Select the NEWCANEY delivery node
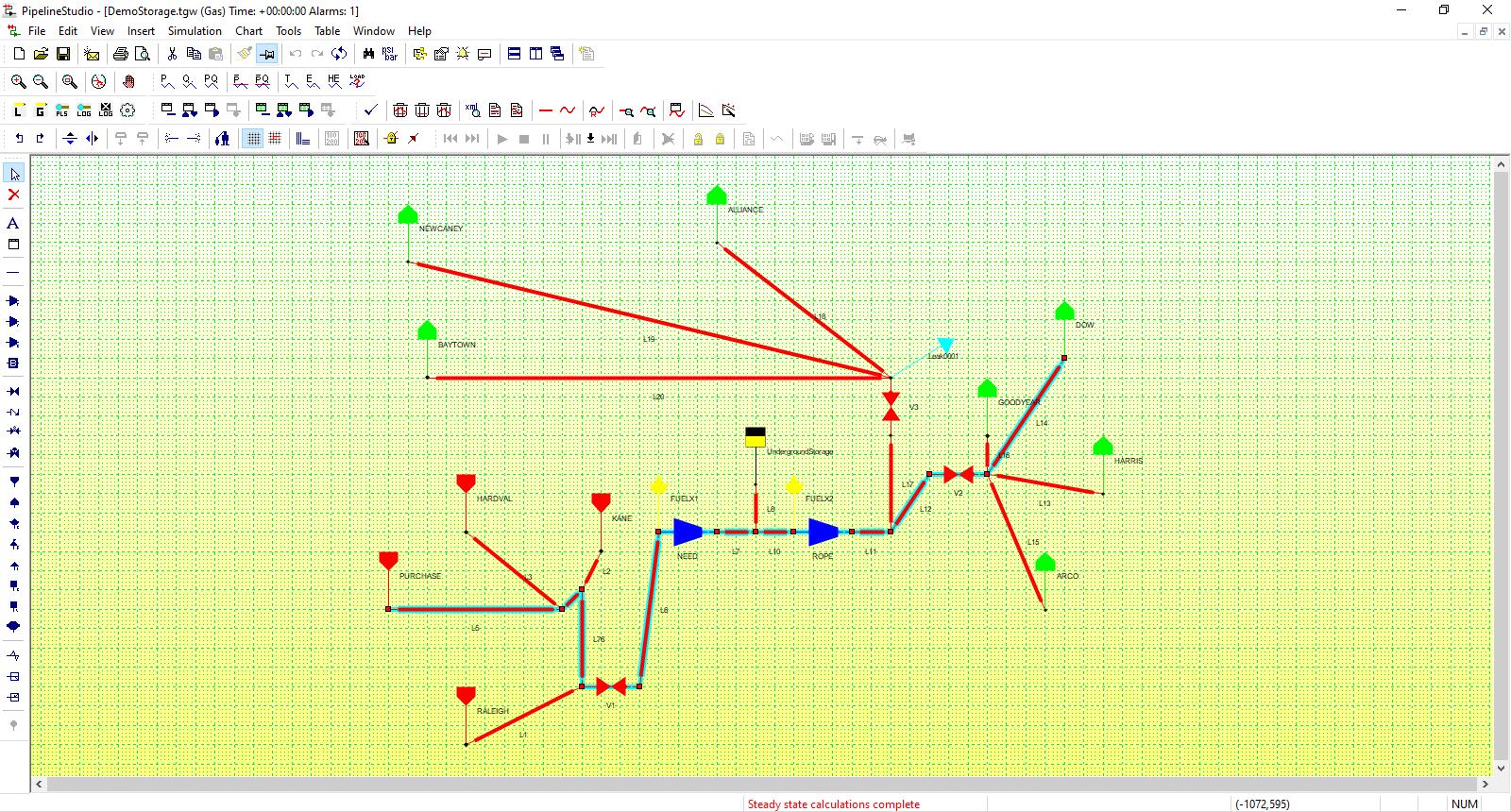Image resolution: width=1511 pixels, height=812 pixels. (408, 214)
